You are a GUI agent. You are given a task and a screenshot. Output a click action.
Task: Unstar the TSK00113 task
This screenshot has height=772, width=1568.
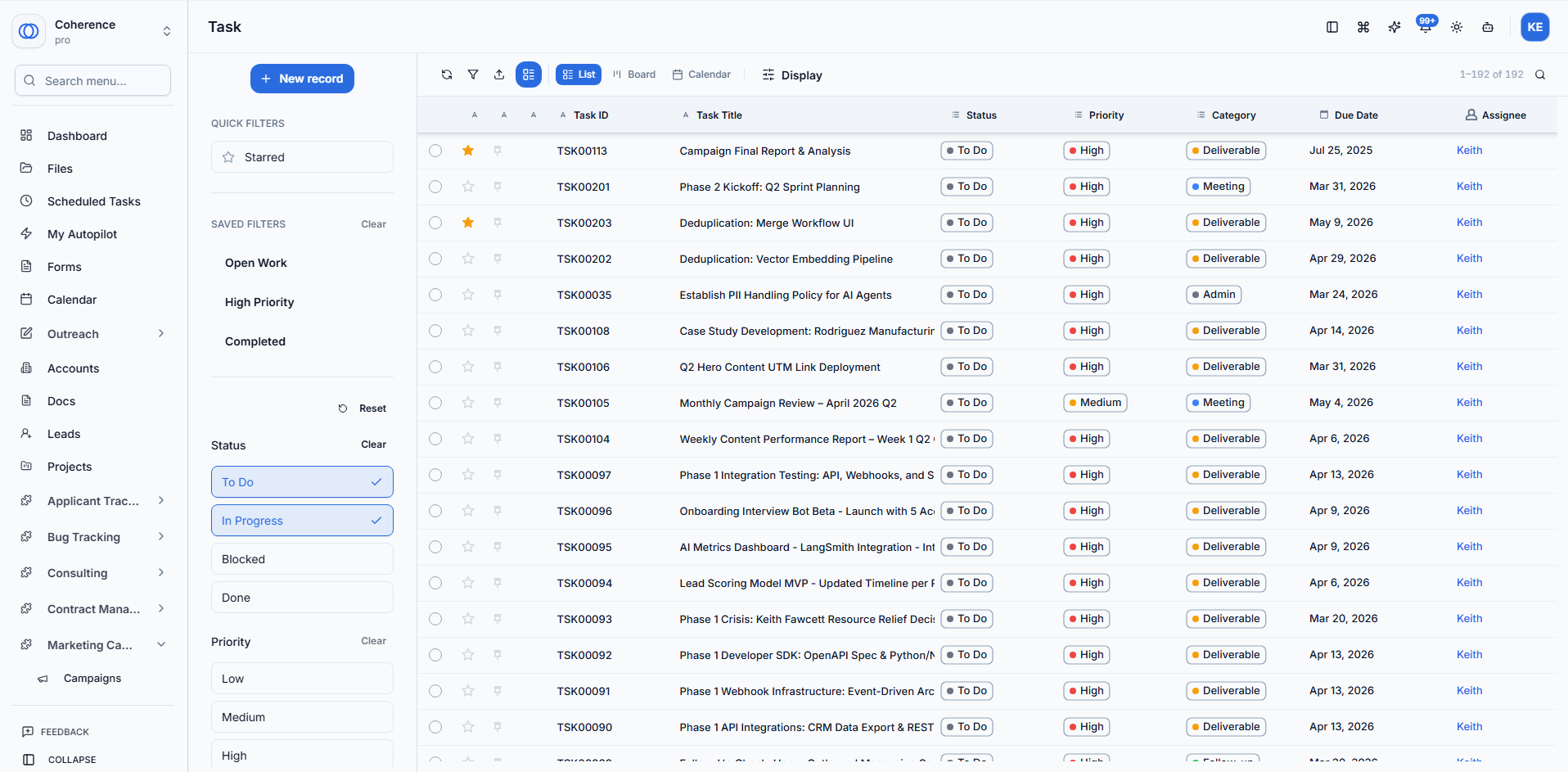[468, 151]
